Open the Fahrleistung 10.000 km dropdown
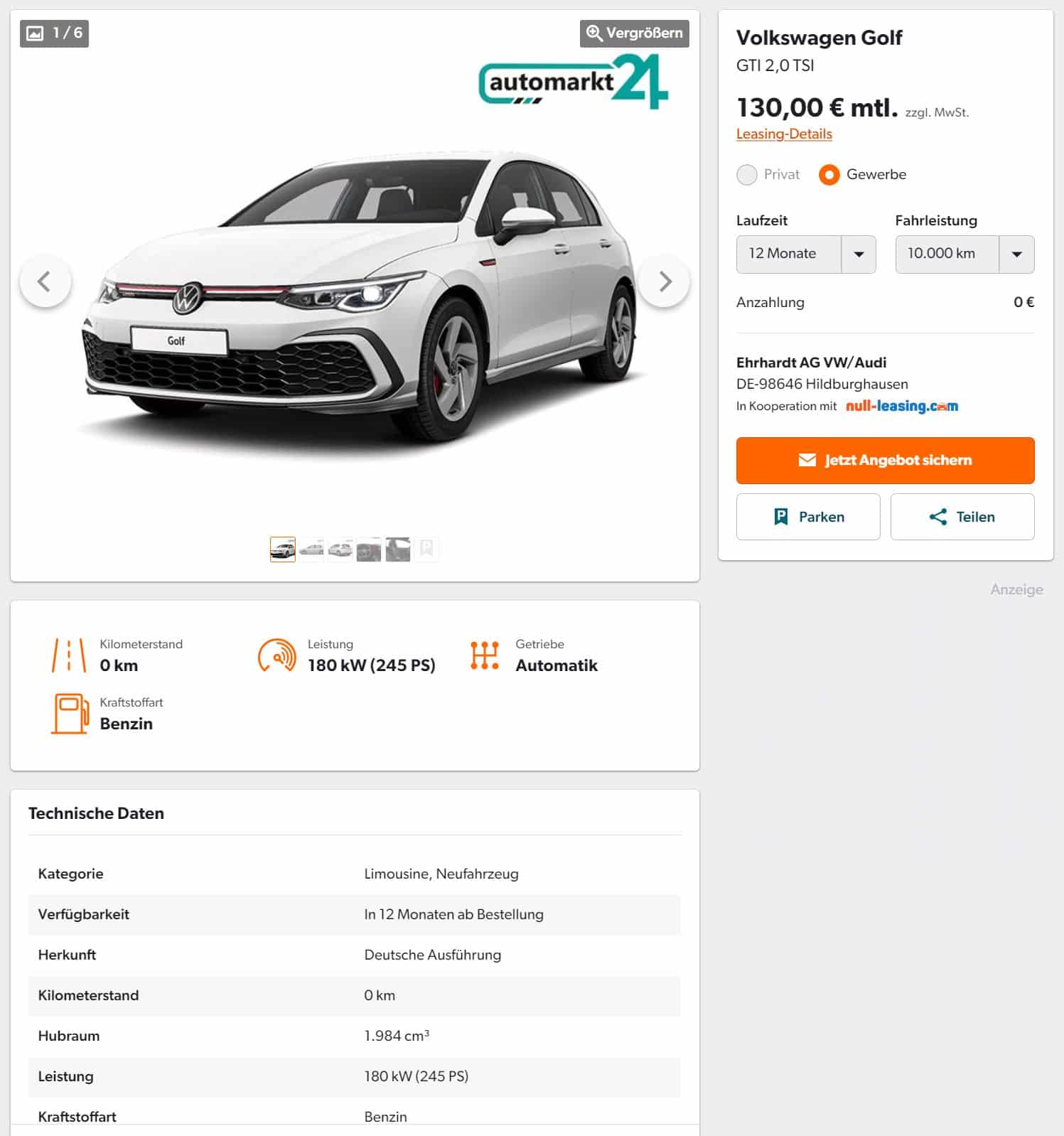This screenshot has height=1136, width=1064. point(964,254)
